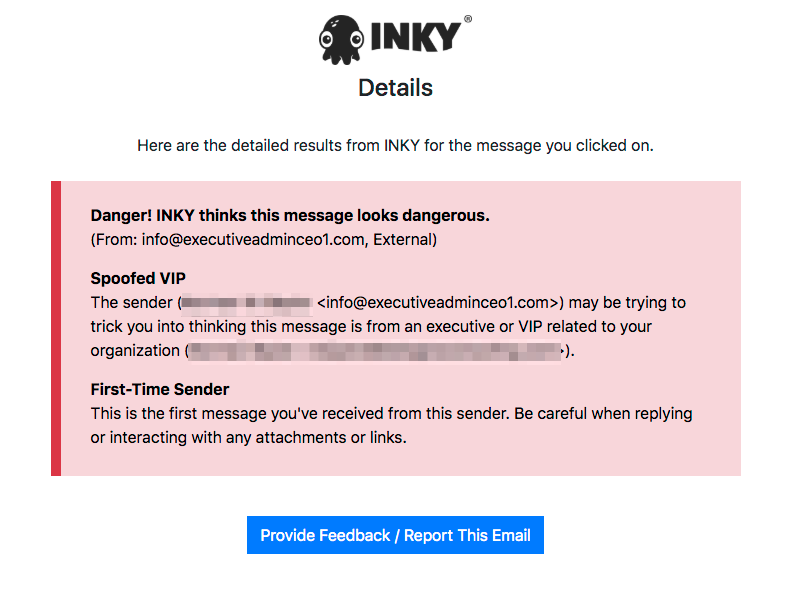The width and height of the screenshot is (796, 598).
Task: Click the word 'External' in the From line
Action: pos(402,239)
